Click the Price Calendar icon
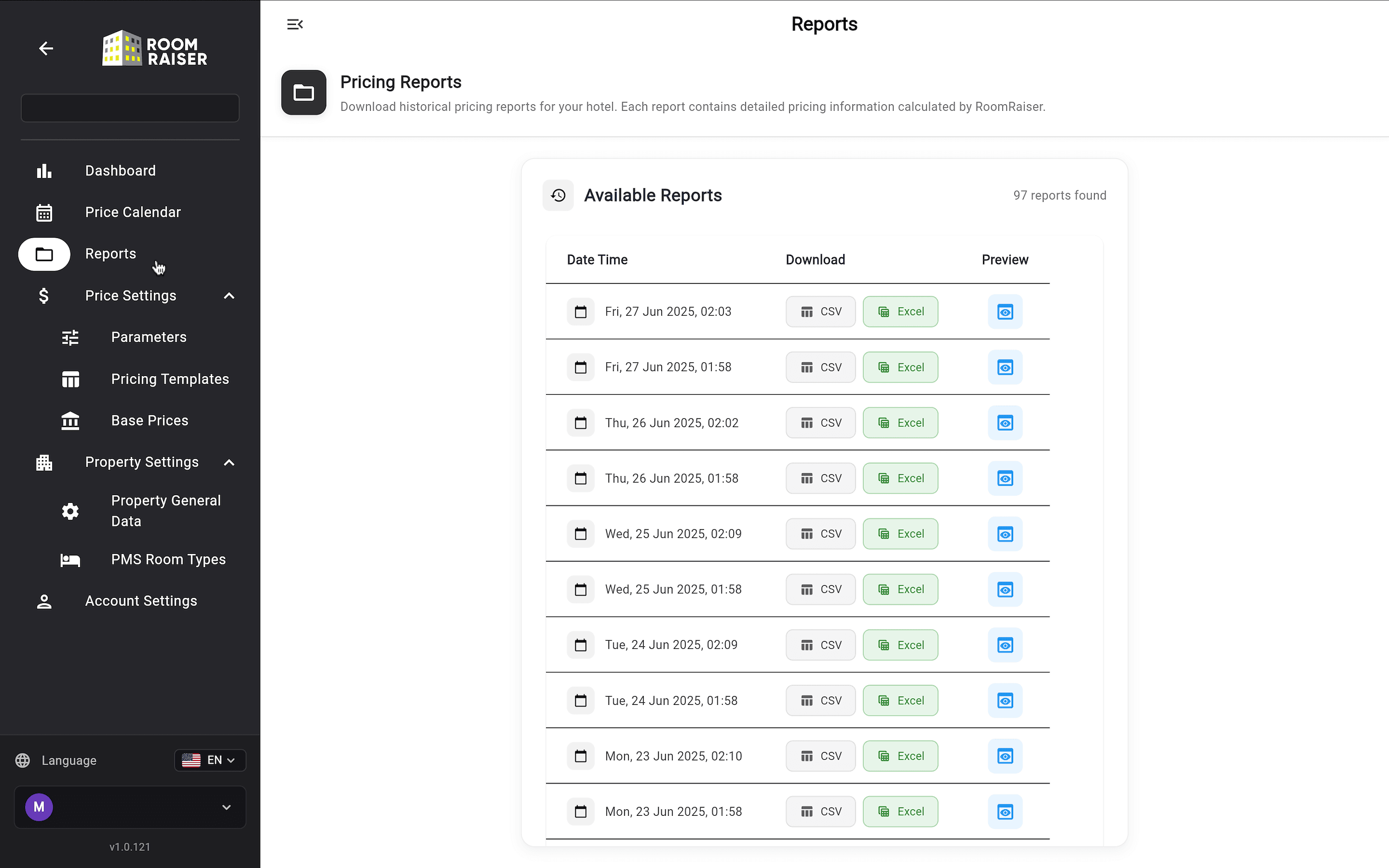Screen dimensions: 1389x868 (44, 212)
